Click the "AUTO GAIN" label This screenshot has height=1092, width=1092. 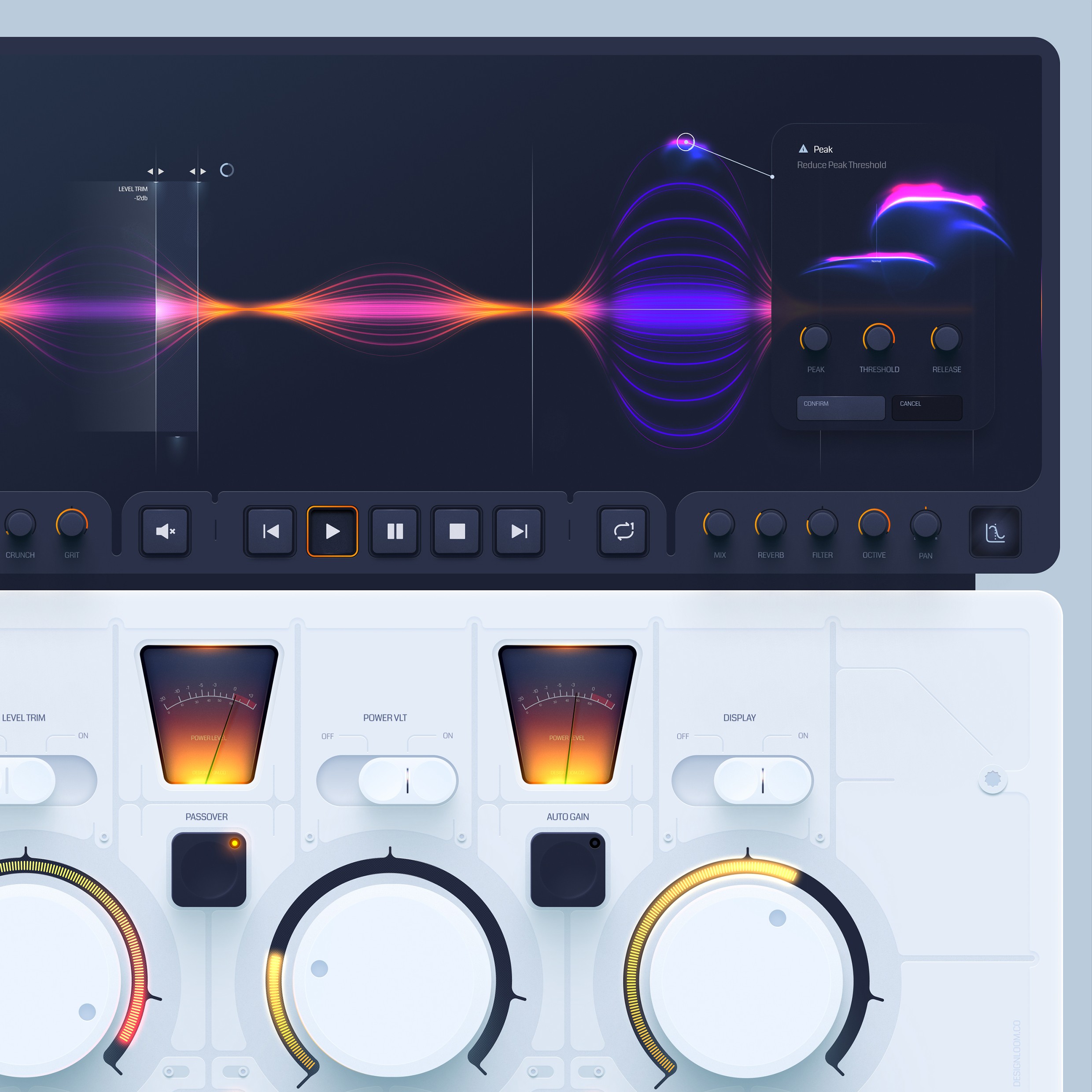click(568, 817)
